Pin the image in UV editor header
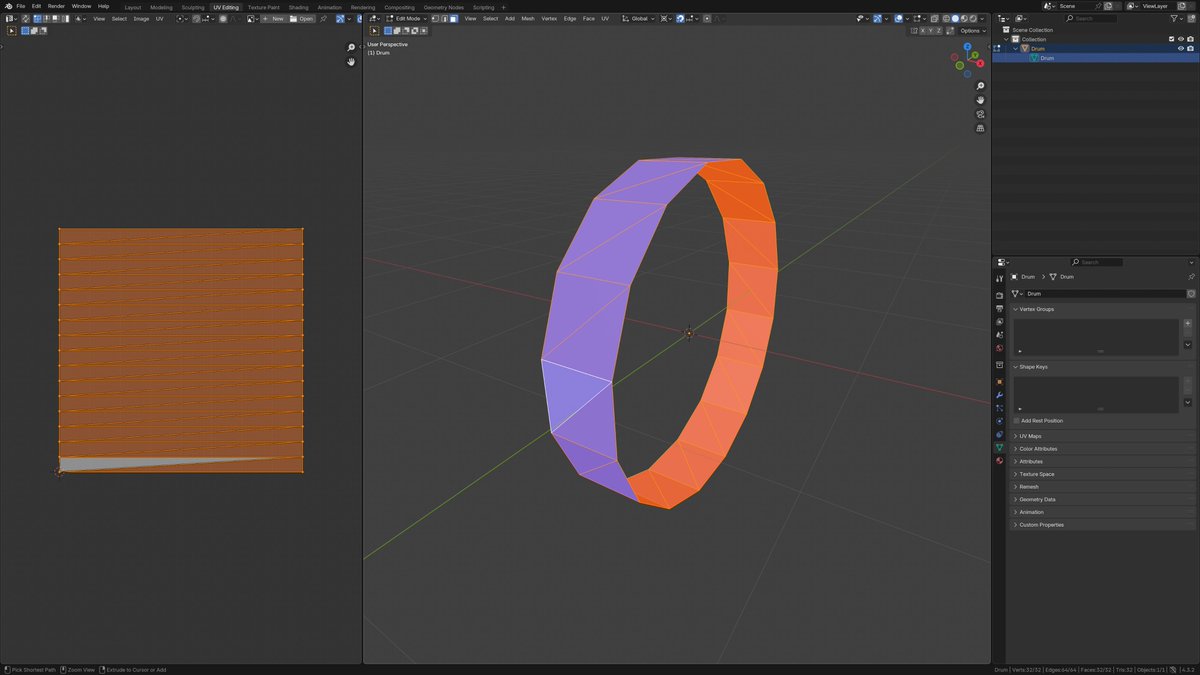 pos(323,18)
